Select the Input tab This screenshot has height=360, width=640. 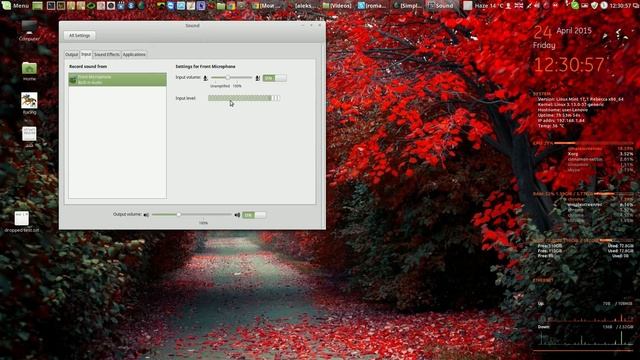click(x=86, y=54)
